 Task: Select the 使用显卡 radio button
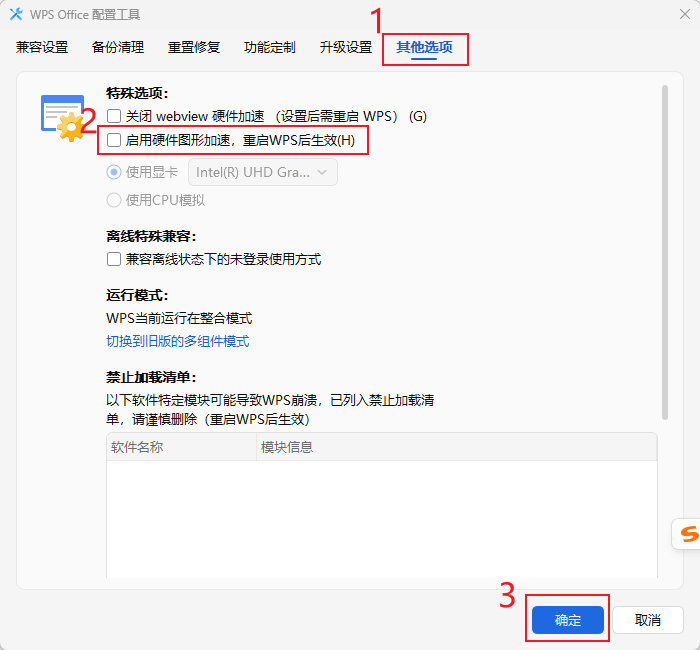pyautogui.click(x=114, y=172)
